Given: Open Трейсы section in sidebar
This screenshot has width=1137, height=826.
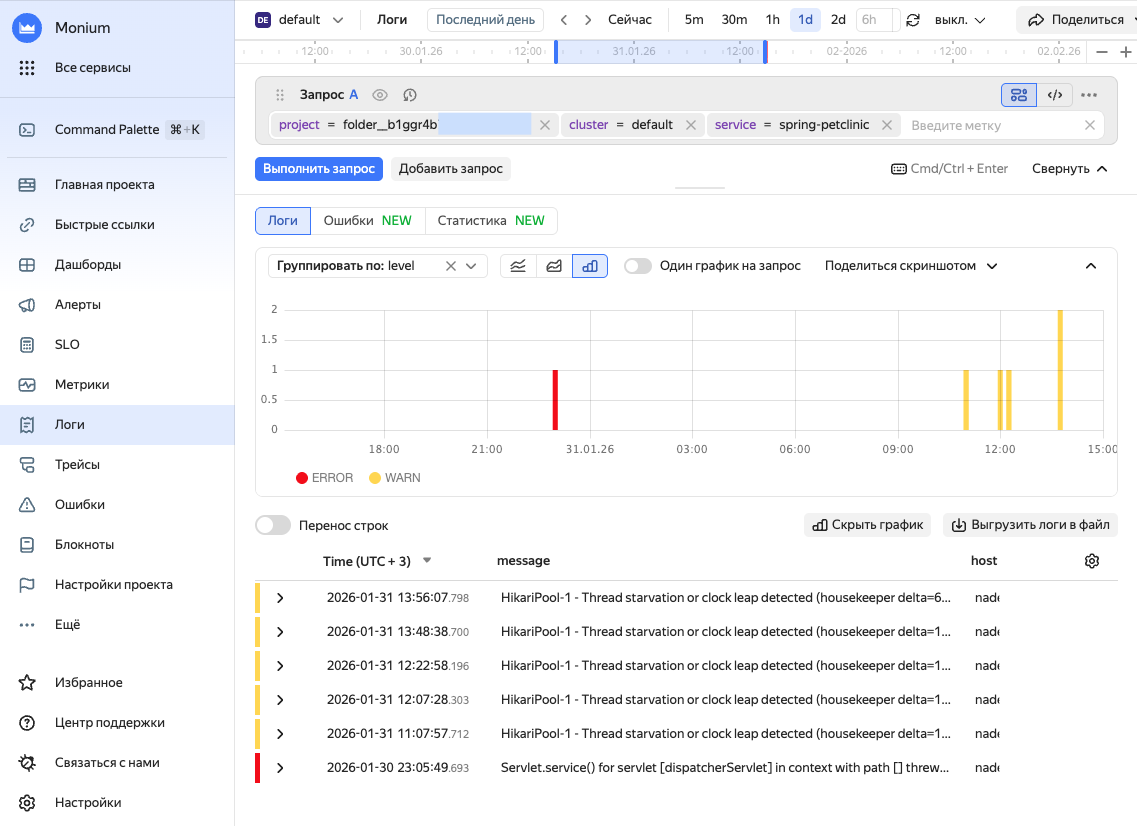Looking at the screenshot, I should click(x=77, y=465).
